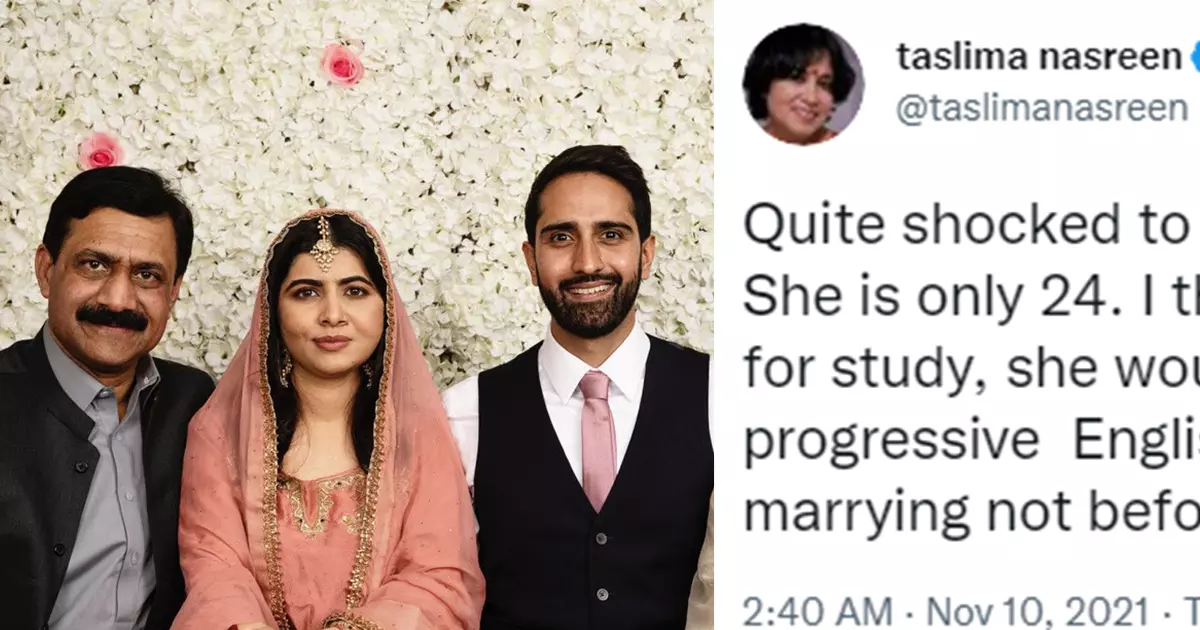Open the 'taslima nasreen' display name
Screen dimensions: 1200x630
1038,57
